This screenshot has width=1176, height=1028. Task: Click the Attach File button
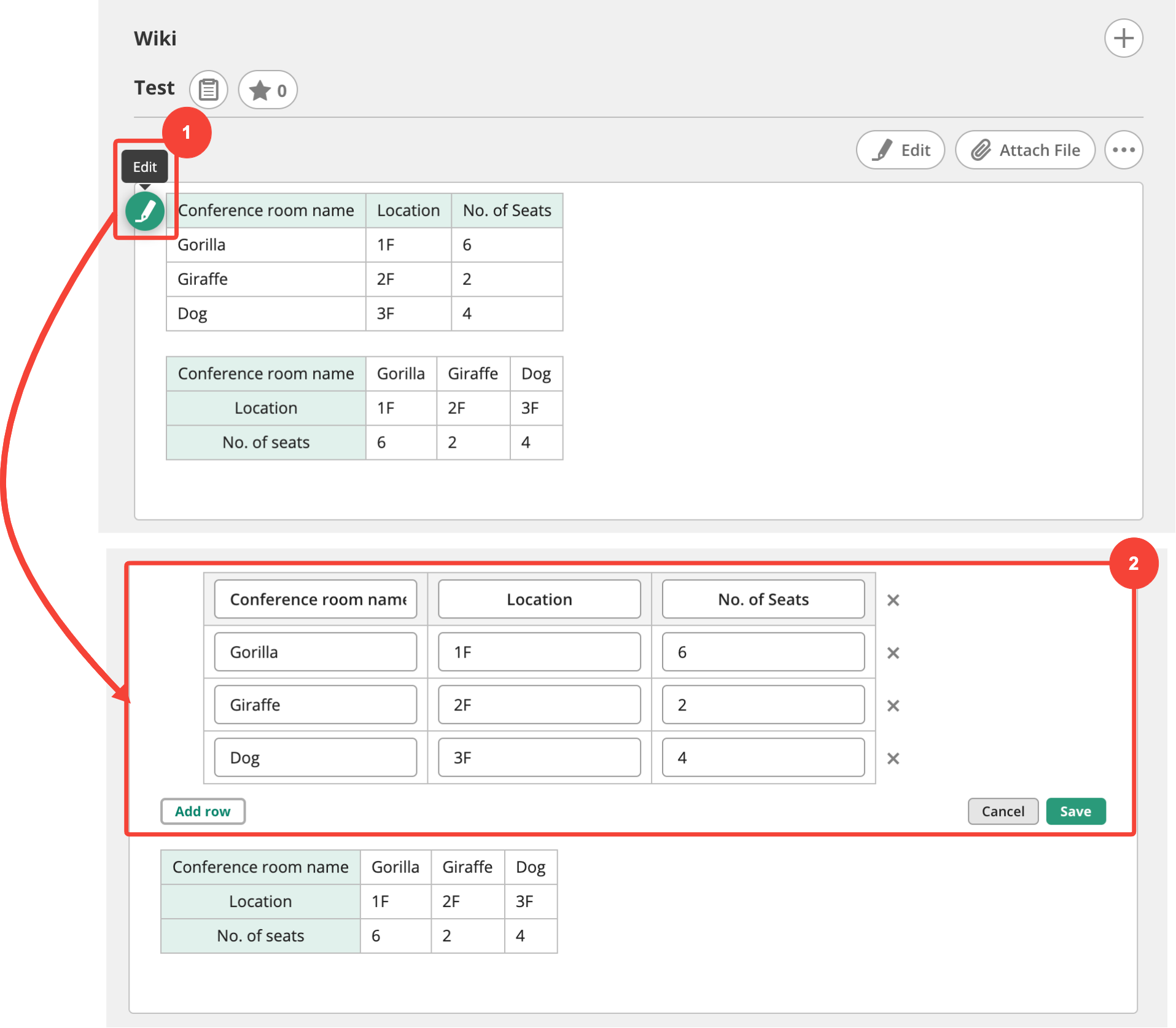tap(1025, 150)
